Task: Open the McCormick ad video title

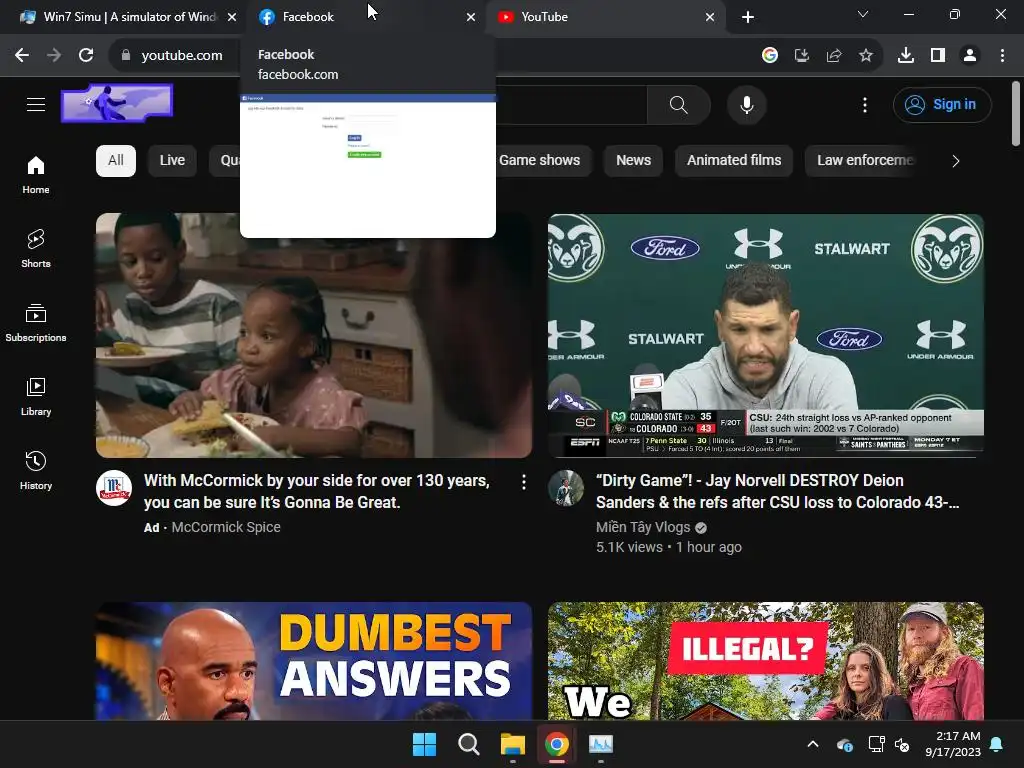Action: click(317, 491)
